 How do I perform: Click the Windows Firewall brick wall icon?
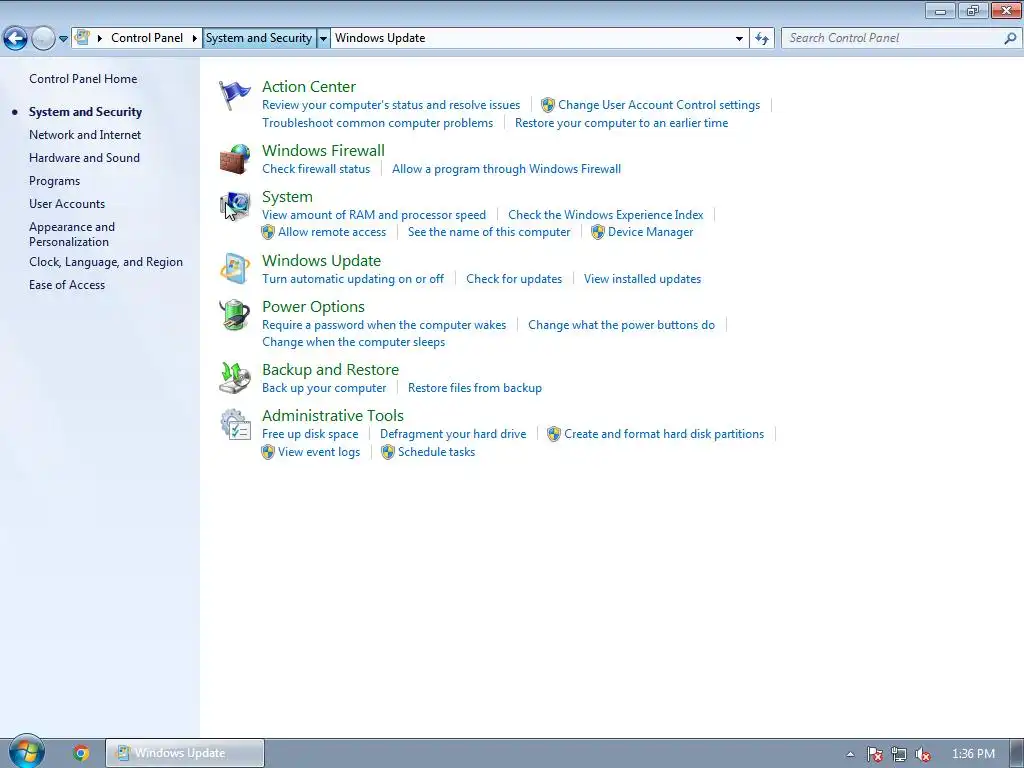pyautogui.click(x=234, y=159)
